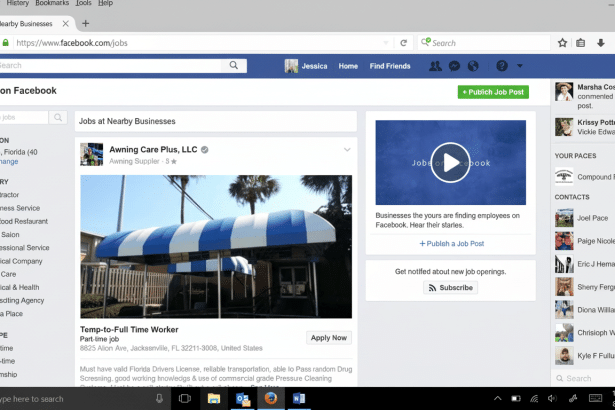615x410 pixels.
Task: Click the help question mark icon
Action: [502, 66]
